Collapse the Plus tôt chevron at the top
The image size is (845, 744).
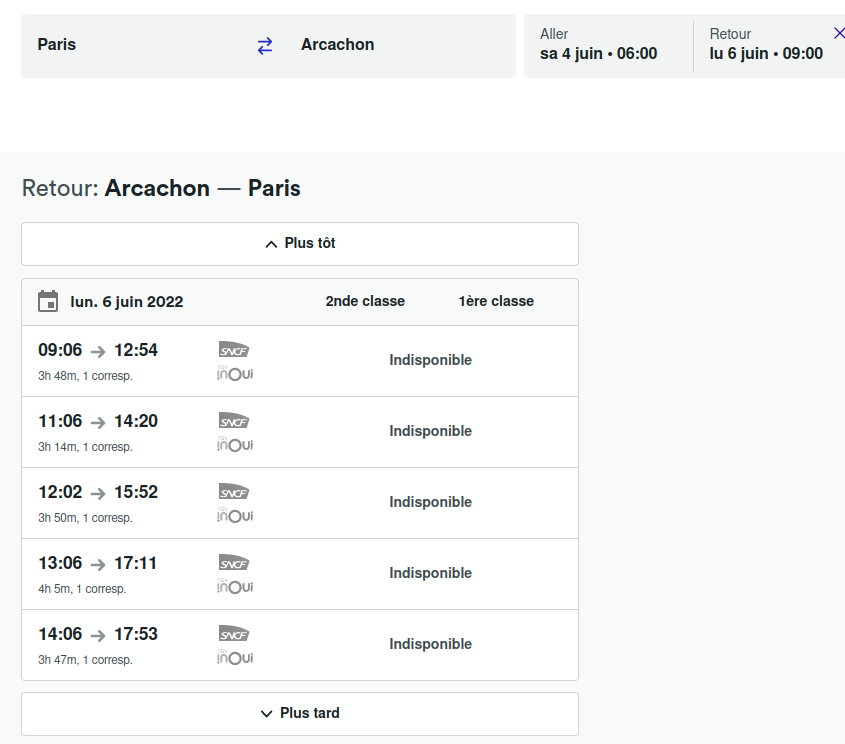(270, 242)
